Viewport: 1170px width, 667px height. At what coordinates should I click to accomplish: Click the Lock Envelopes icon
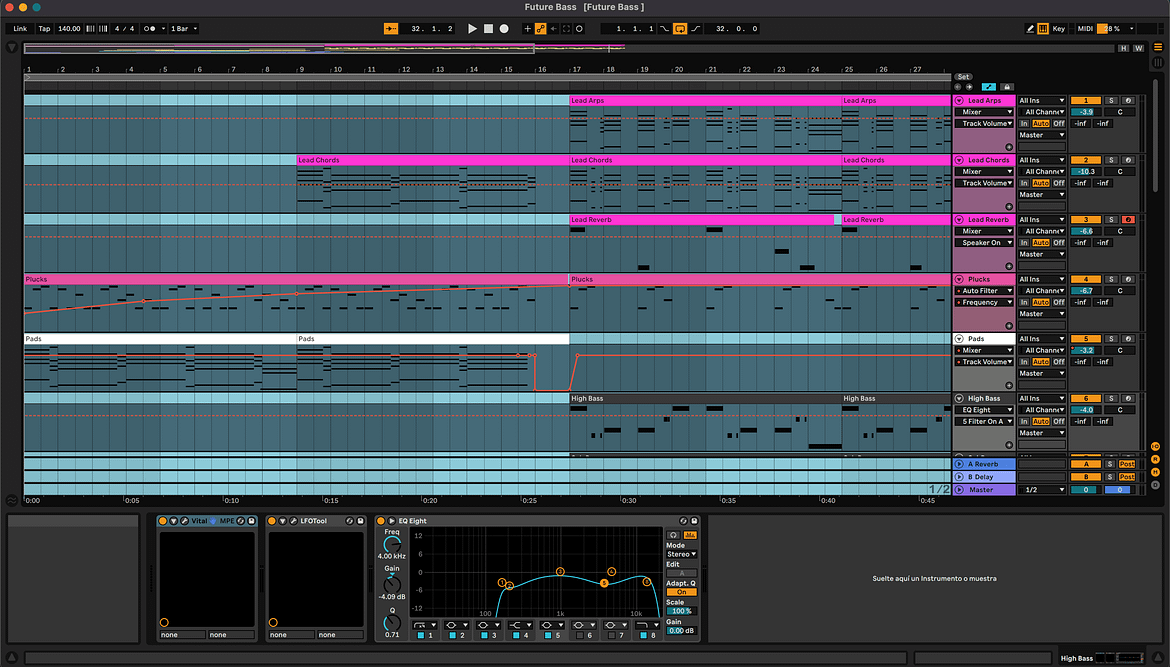[1007, 87]
